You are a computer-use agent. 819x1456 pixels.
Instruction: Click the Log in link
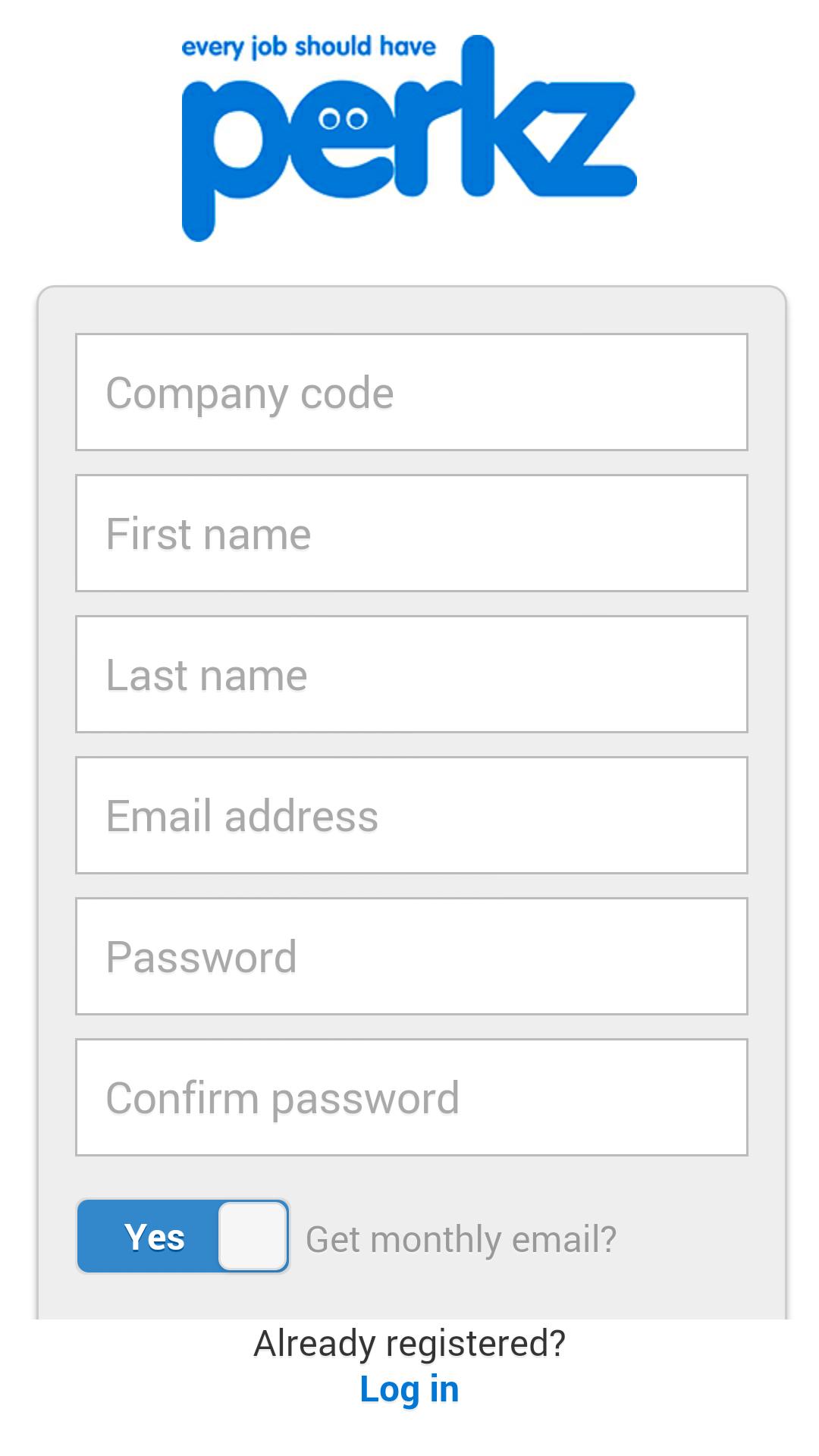click(x=409, y=1389)
